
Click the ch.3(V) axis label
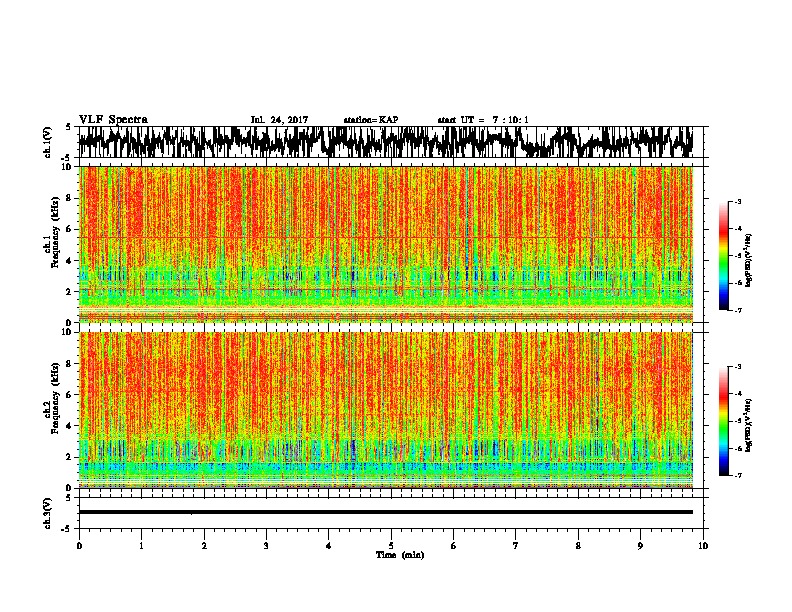coord(48,513)
